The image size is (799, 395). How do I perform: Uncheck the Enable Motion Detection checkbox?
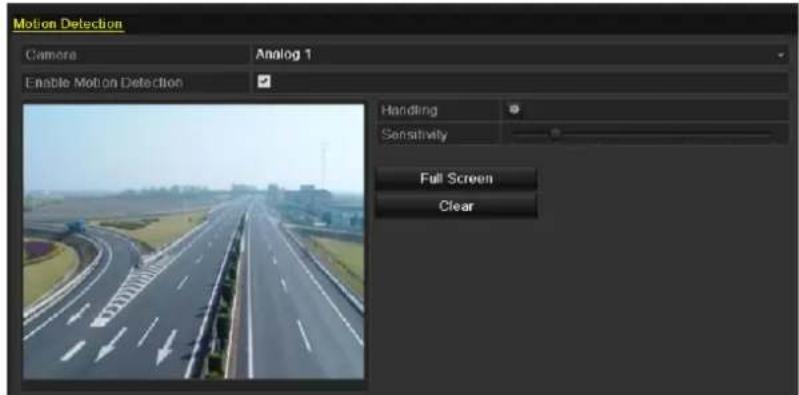(x=263, y=82)
